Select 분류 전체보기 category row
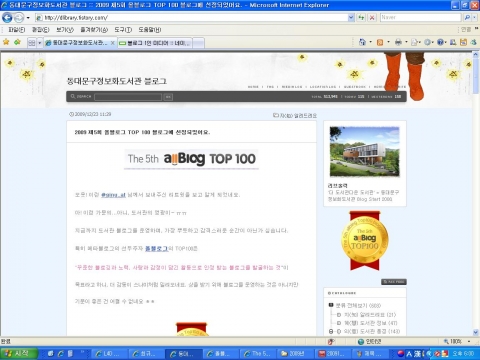 coord(358,305)
